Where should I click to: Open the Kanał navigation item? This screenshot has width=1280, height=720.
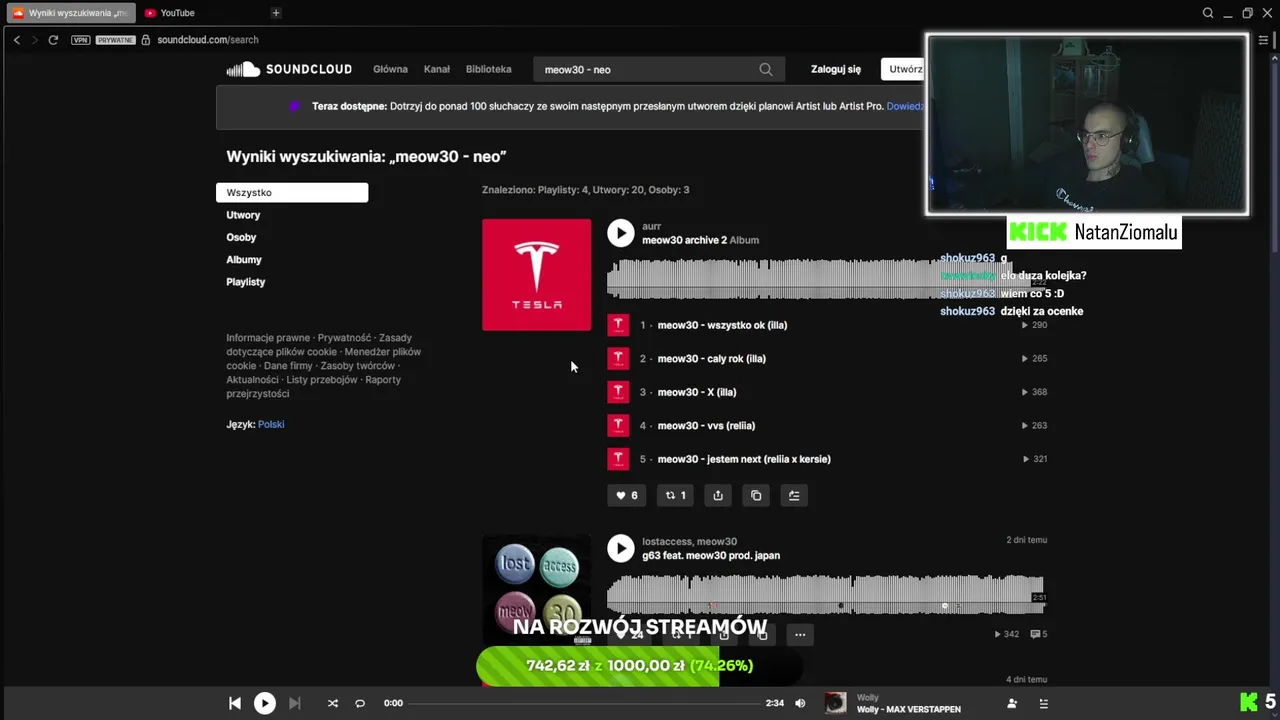[437, 69]
